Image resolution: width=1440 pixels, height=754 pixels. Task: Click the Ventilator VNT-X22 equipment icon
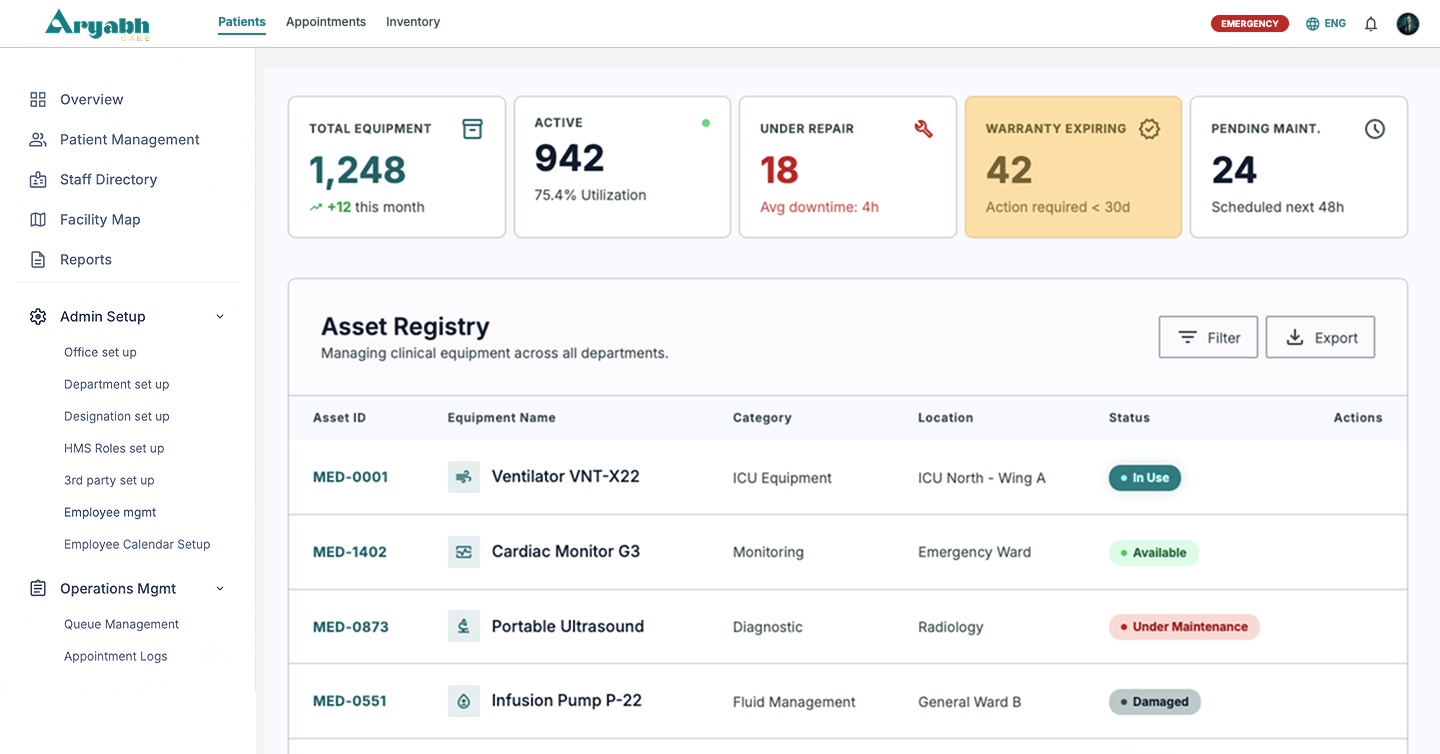pyautogui.click(x=464, y=477)
